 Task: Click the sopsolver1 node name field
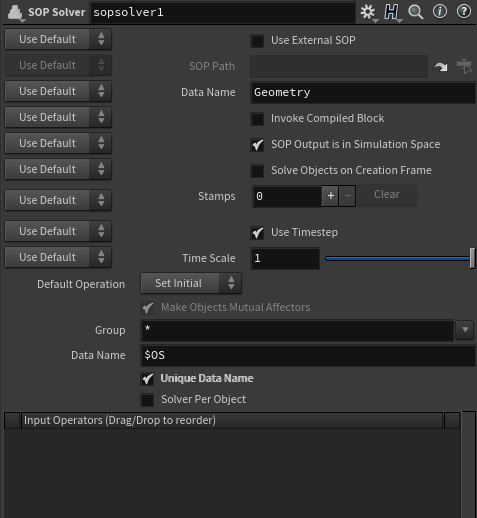coord(223,13)
